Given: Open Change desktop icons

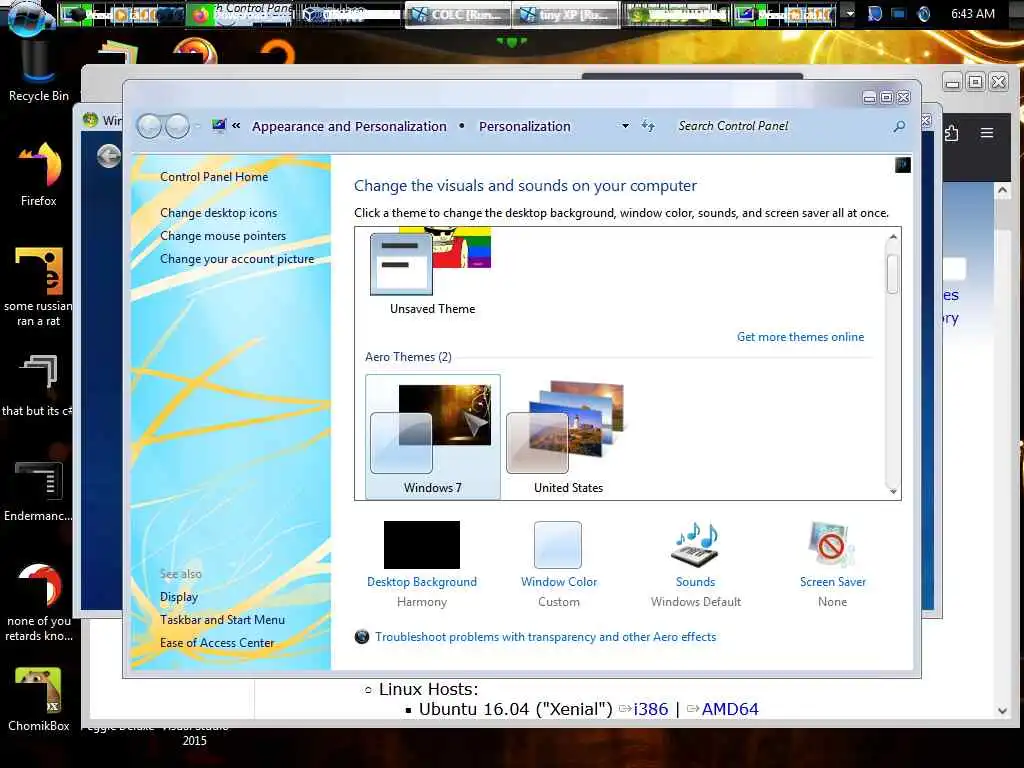Looking at the screenshot, I should tap(218, 213).
